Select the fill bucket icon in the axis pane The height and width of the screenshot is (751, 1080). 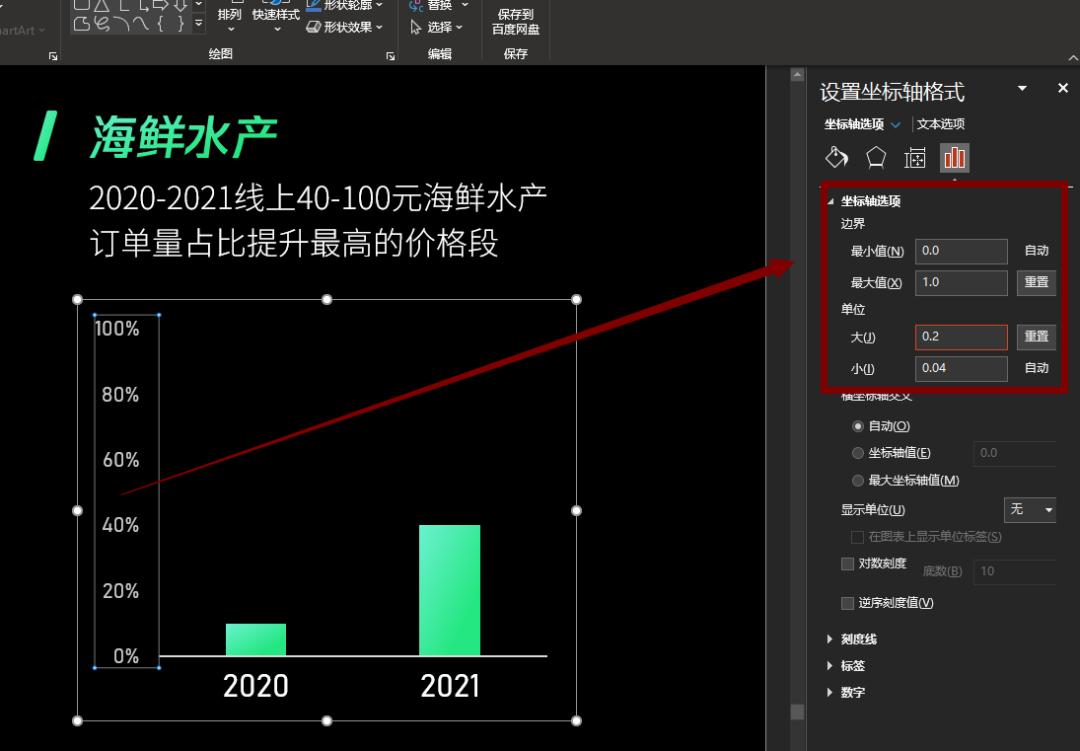pos(836,157)
